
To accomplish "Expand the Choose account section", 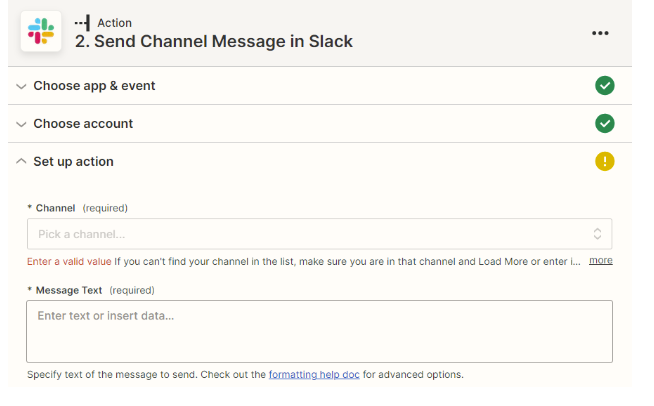I will click(x=21, y=124).
